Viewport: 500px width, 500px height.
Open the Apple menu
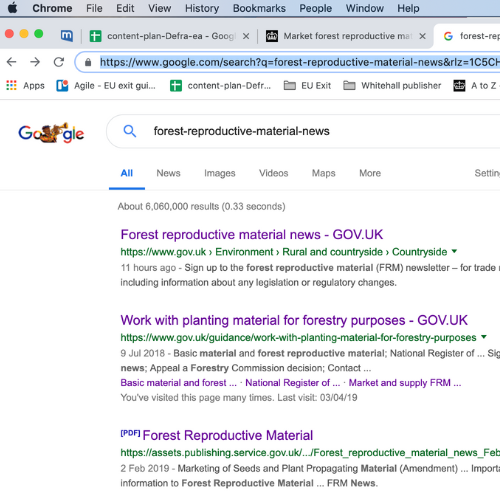12,8
